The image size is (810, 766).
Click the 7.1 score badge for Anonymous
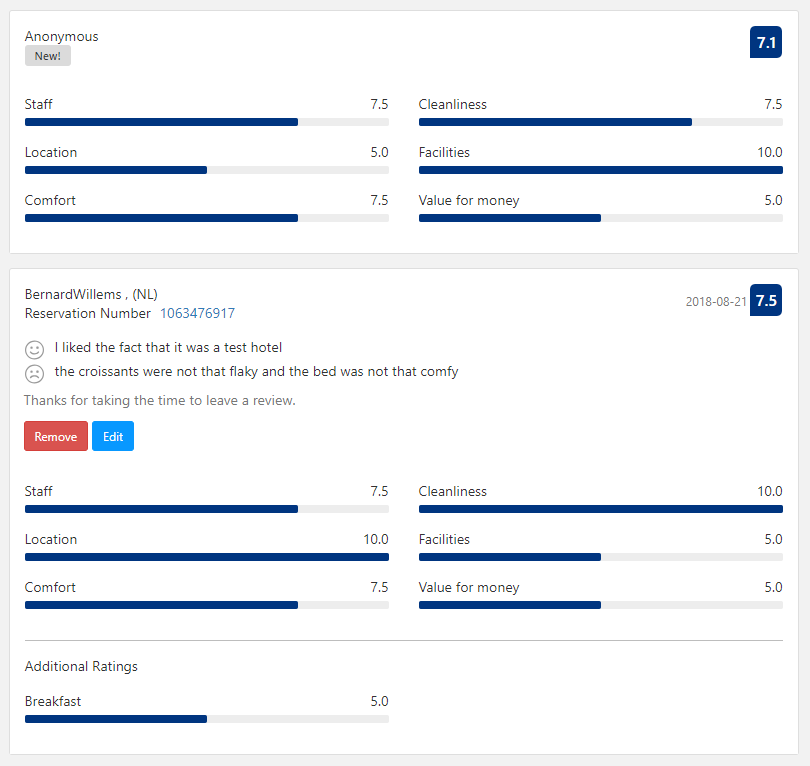[766, 42]
